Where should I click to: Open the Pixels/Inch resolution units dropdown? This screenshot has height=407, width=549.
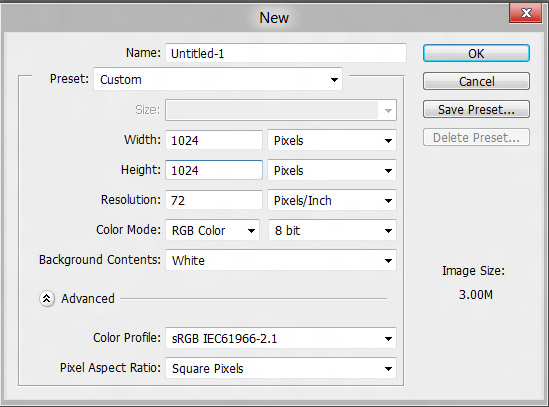click(332, 201)
